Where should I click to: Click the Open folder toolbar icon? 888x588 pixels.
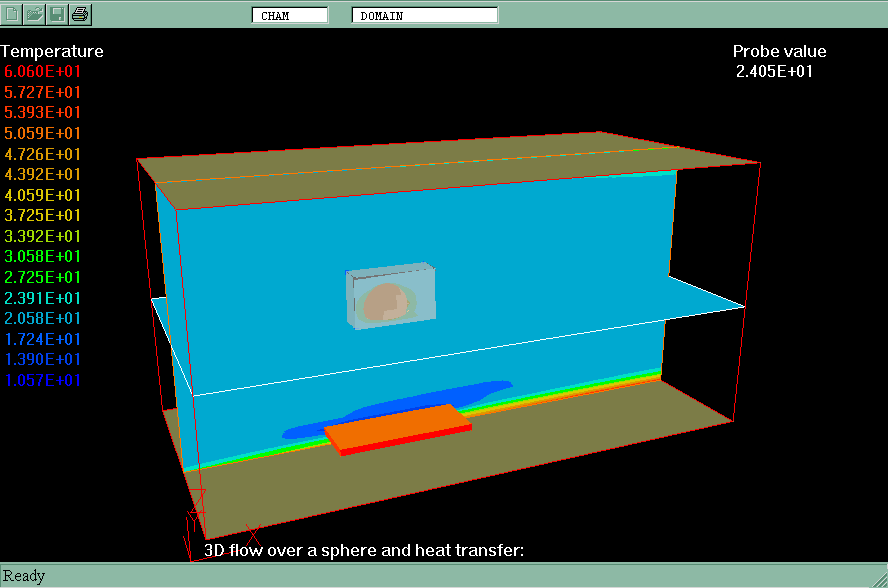[35, 14]
